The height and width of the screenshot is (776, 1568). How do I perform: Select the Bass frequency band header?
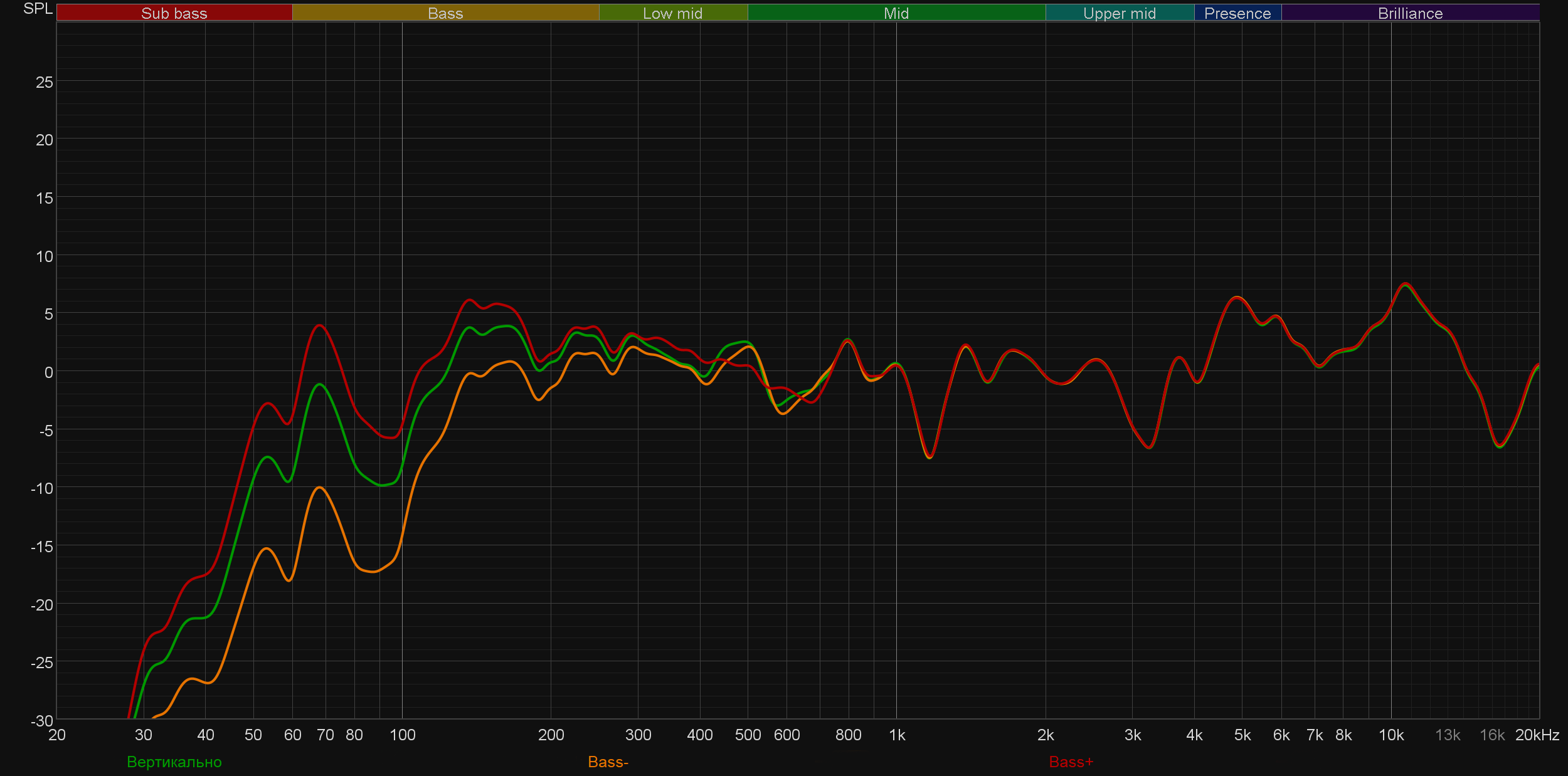[445, 13]
